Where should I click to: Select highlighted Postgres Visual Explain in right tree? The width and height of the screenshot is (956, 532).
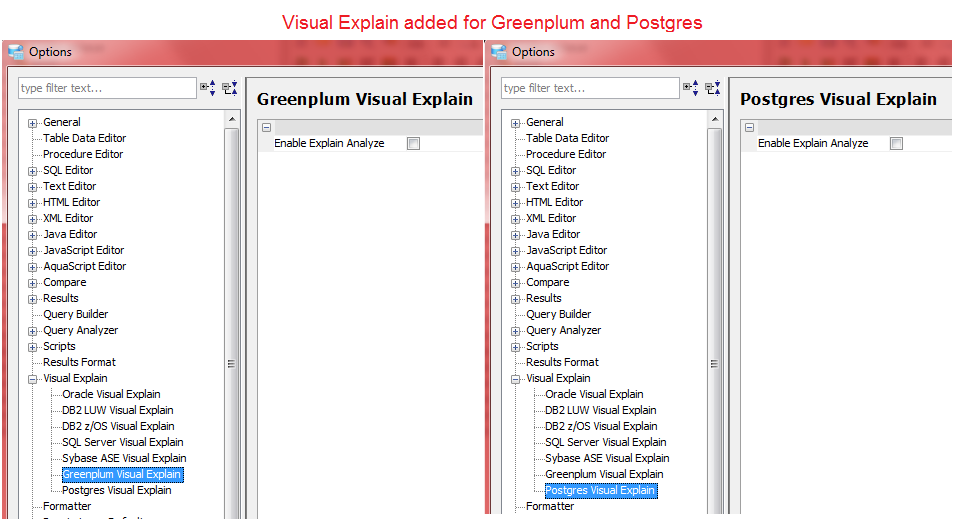(601, 491)
